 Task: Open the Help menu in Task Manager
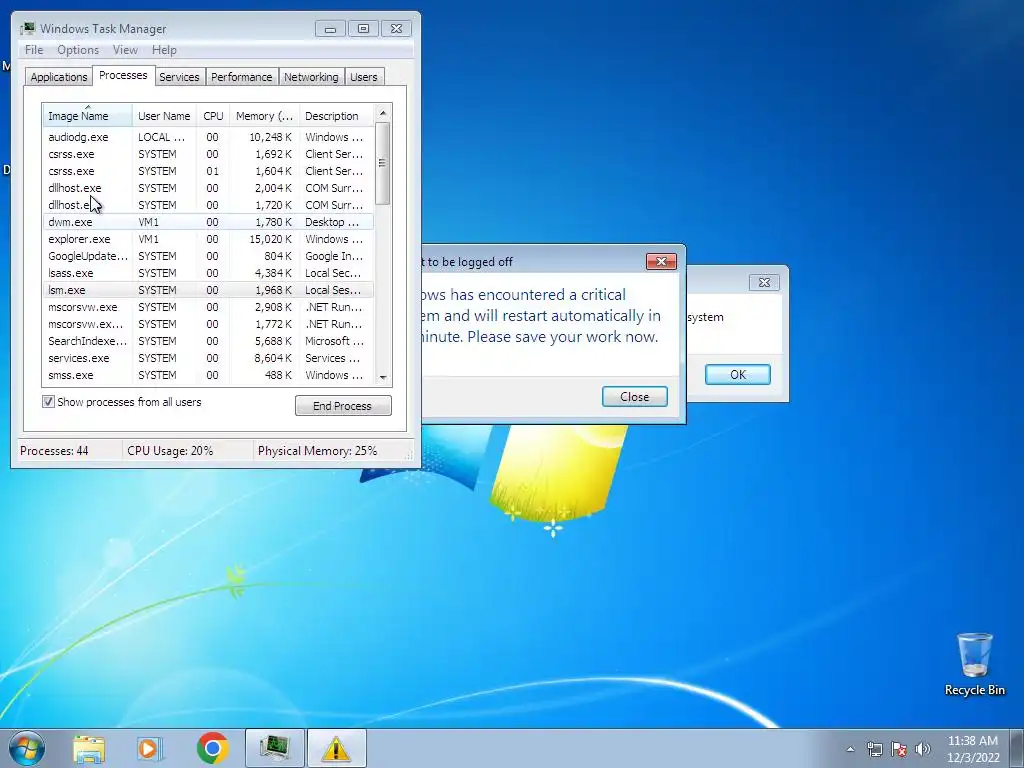pyautogui.click(x=164, y=50)
